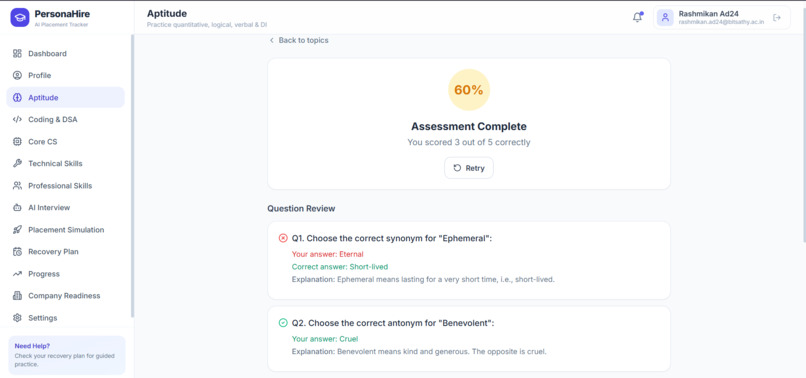Click the AI Interview robot icon
This screenshot has height=378, width=806.
17,208
